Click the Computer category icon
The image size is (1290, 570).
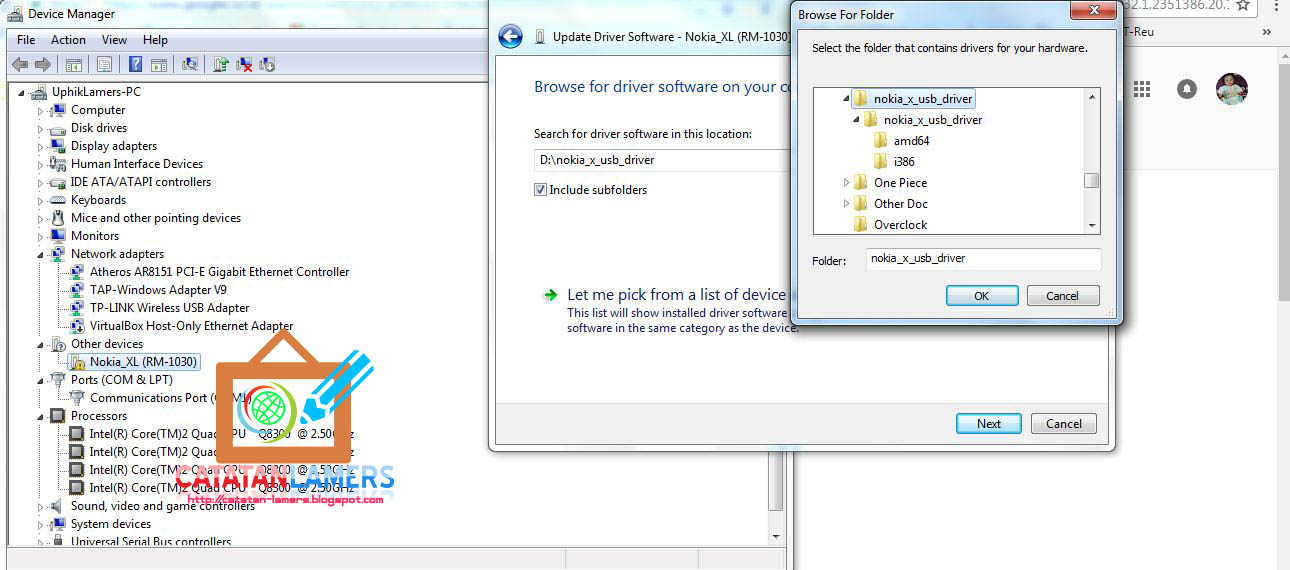click(59, 110)
